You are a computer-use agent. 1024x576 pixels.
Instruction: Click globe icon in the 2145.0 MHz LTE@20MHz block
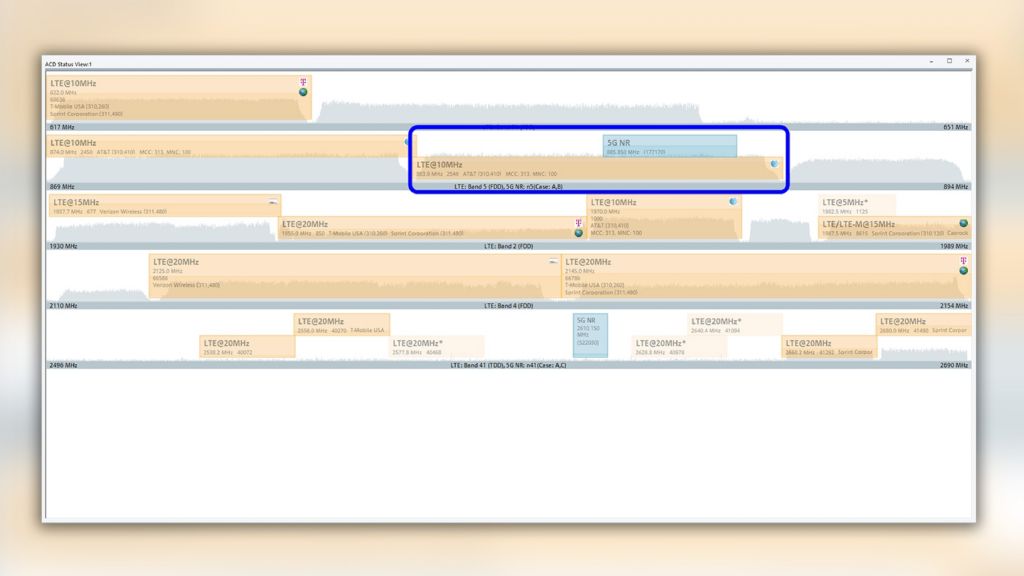[x=963, y=270]
